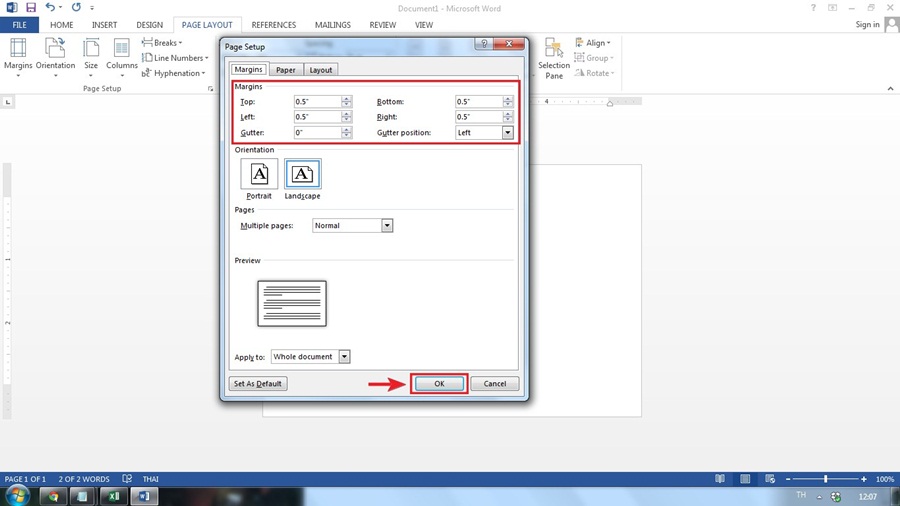900x506 pixels.
Task: Click Sign in link
Action: click(867, 24)
